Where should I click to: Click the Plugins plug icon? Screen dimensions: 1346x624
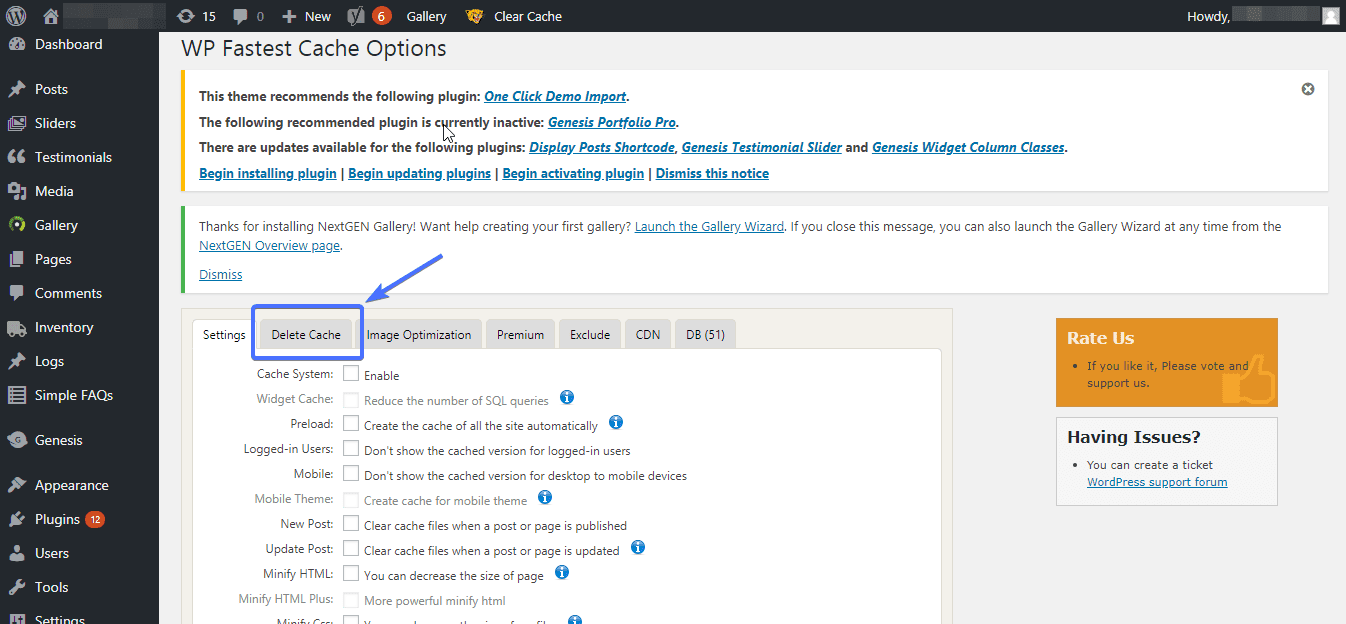(16, 519)
